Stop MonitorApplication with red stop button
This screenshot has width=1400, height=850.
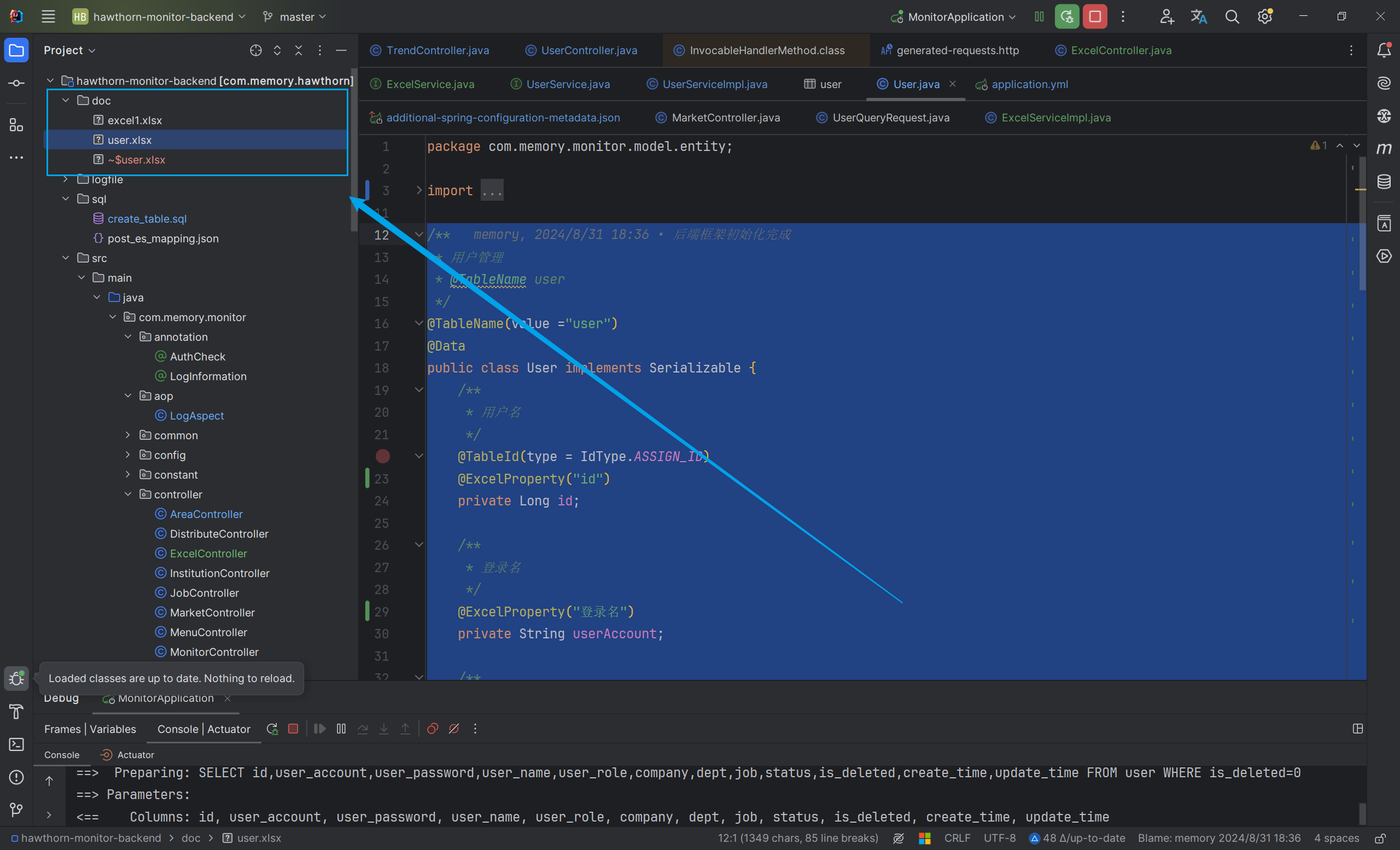coord(1095,16)
